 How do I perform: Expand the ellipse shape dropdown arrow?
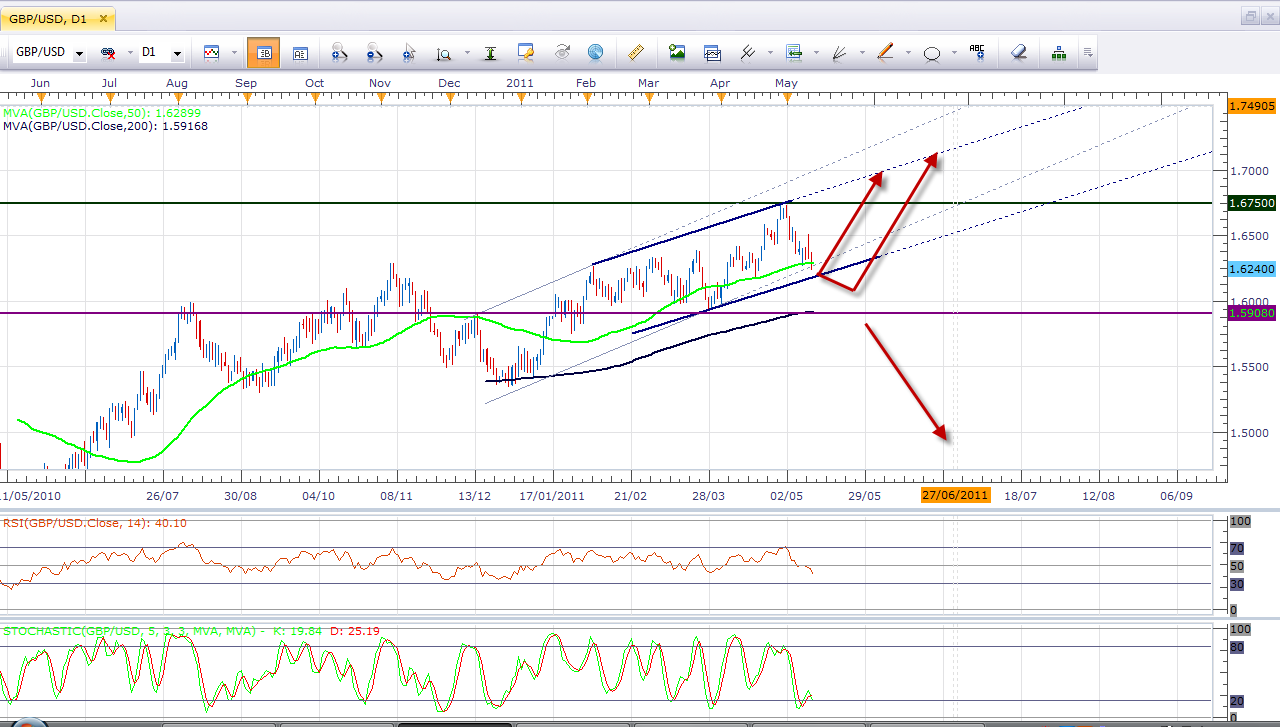[x=954, y=53]
